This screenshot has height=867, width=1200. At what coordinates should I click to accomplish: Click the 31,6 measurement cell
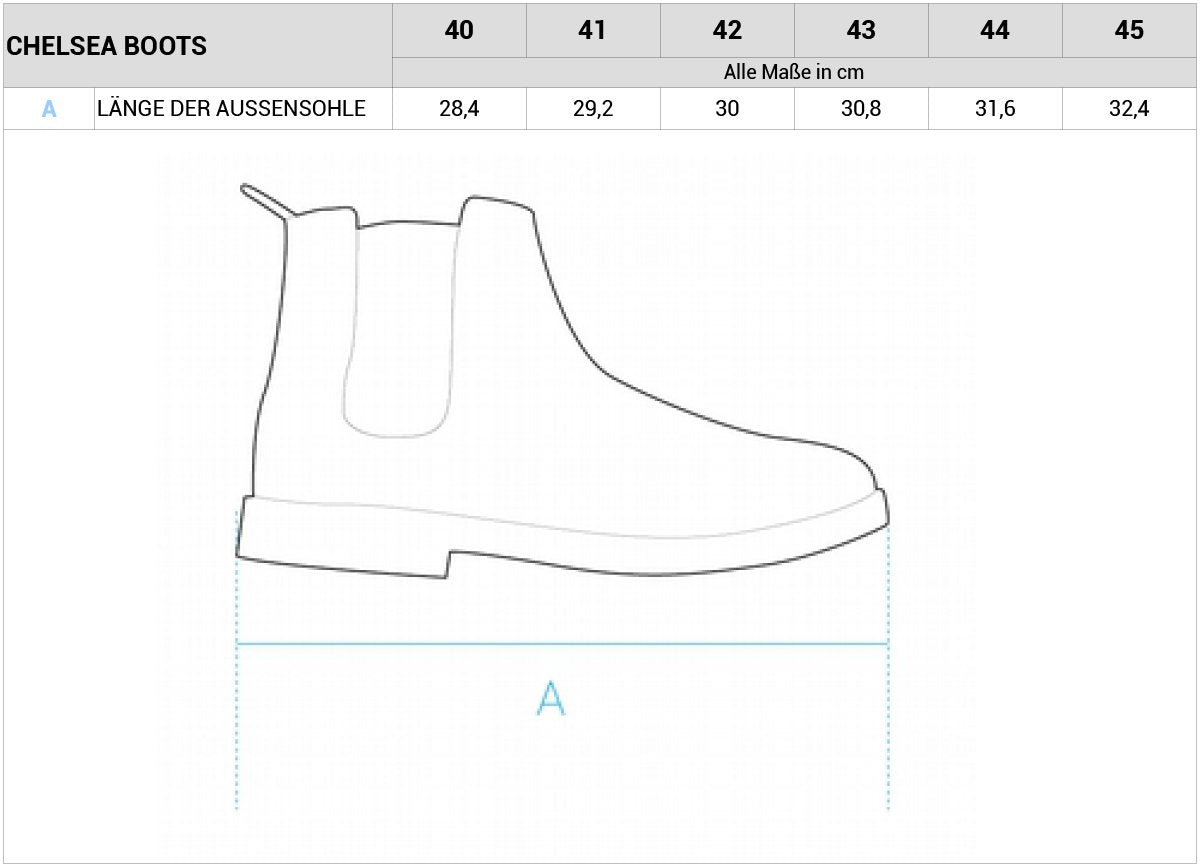(x=995, y=109)
